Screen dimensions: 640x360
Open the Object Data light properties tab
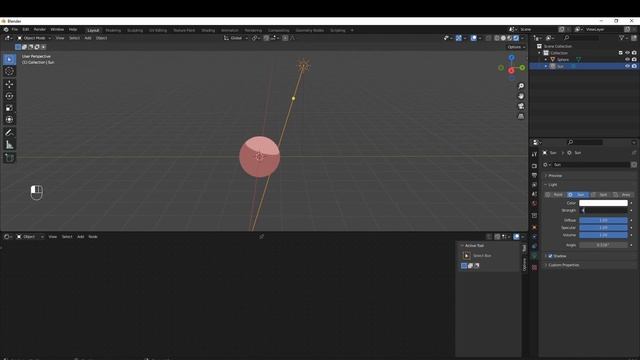point(534,256)
